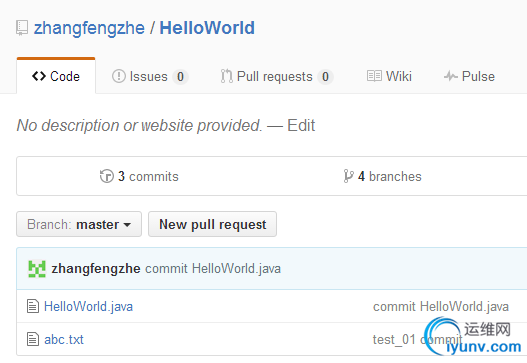The image size is (527, 363).
Task: Open the HelloWorld.java file link
Action: pyautogui.click(x=88, y=306)
